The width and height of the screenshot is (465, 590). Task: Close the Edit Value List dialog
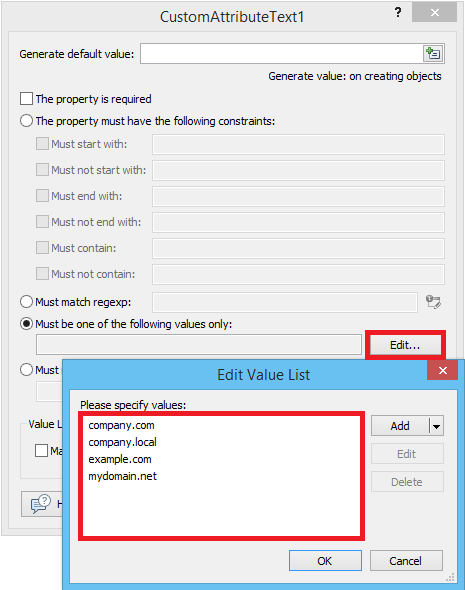(443, 370)
